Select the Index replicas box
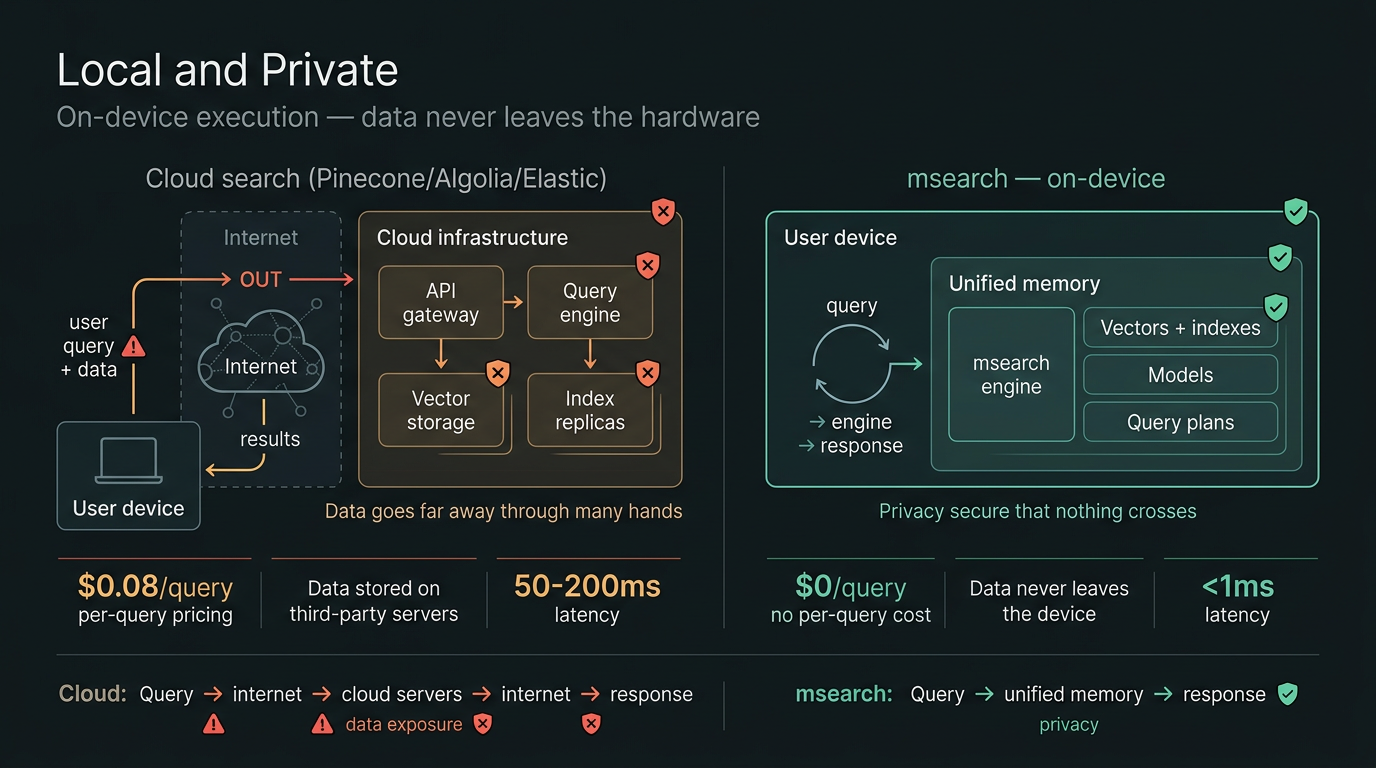The width and height of the screenshot is (1376, 768). tap(590, 410)
